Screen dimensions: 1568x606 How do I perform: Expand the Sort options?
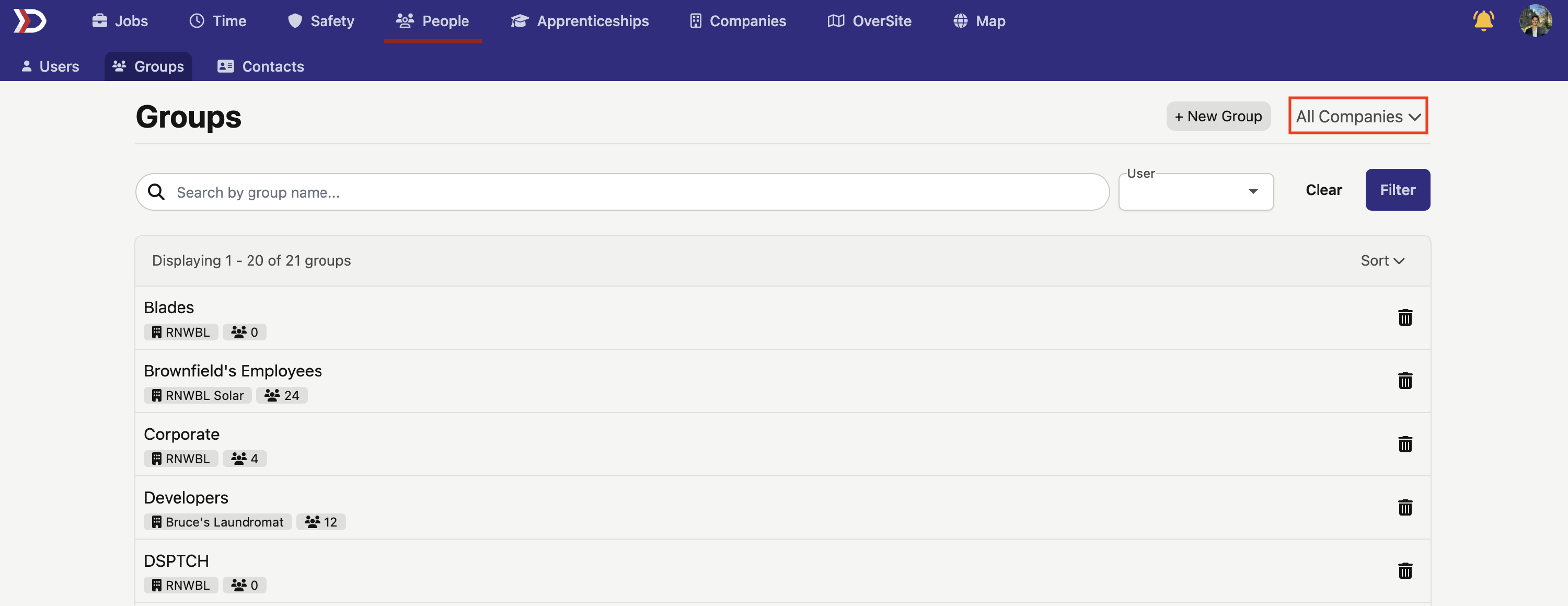point(1382,261)
